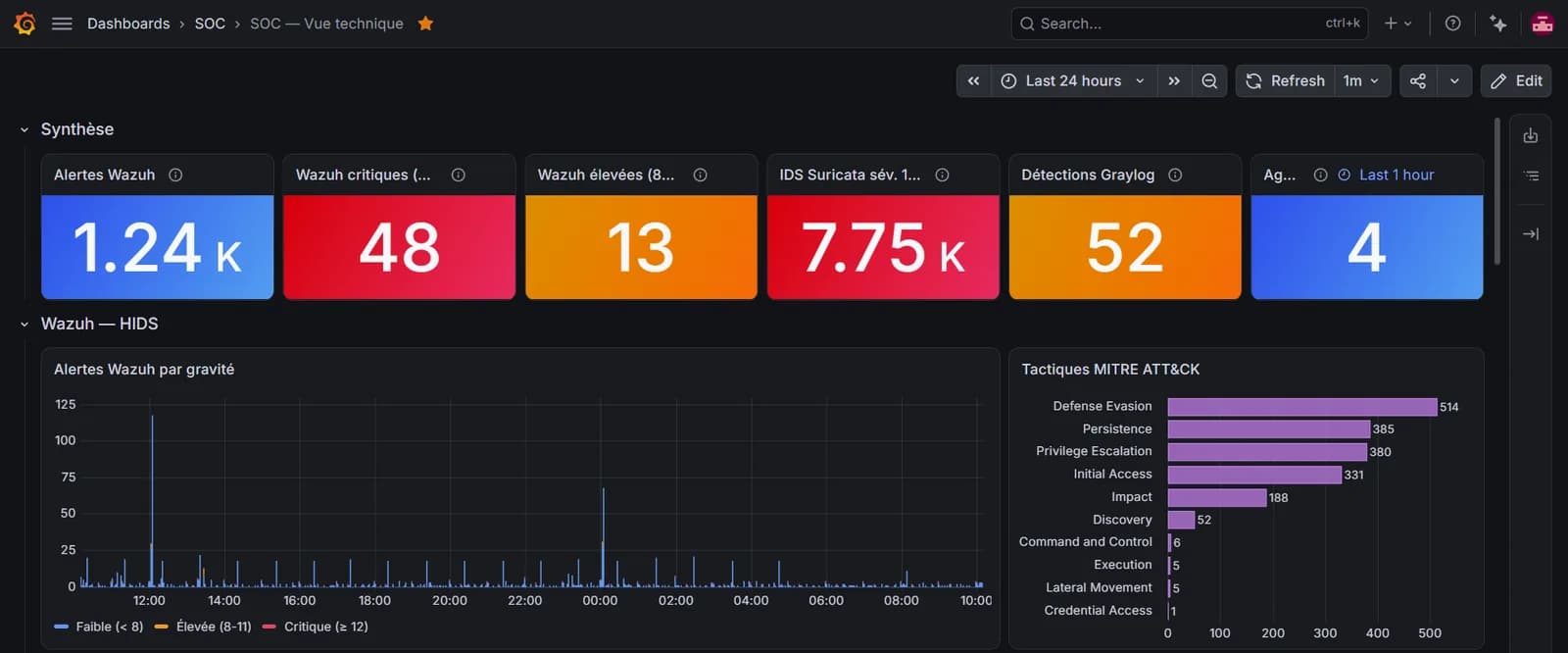Screen dimensions: 1568x653
Task: Click the Discovery bar
Action: (1182, 521)
